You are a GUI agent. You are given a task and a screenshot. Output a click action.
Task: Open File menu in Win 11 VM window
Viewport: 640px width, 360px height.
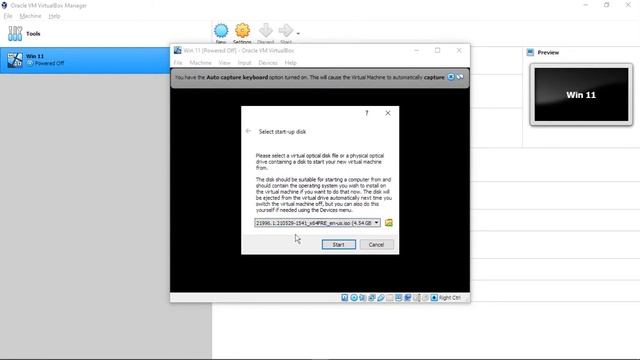click(178, 62)
